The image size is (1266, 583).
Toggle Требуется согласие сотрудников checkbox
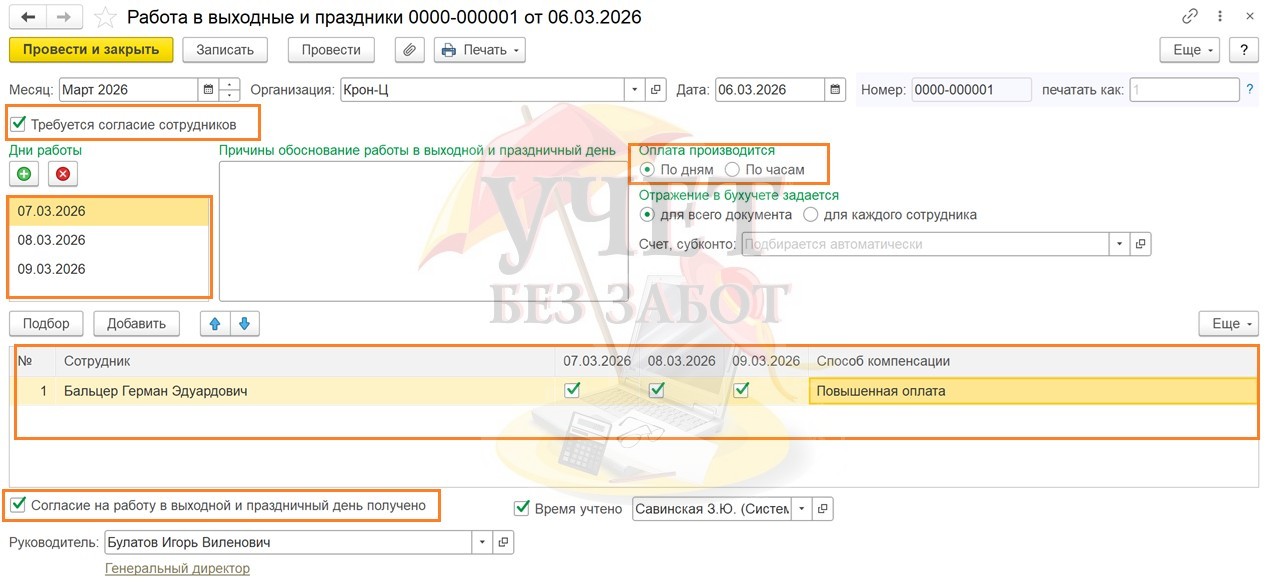tap(17, 125)
